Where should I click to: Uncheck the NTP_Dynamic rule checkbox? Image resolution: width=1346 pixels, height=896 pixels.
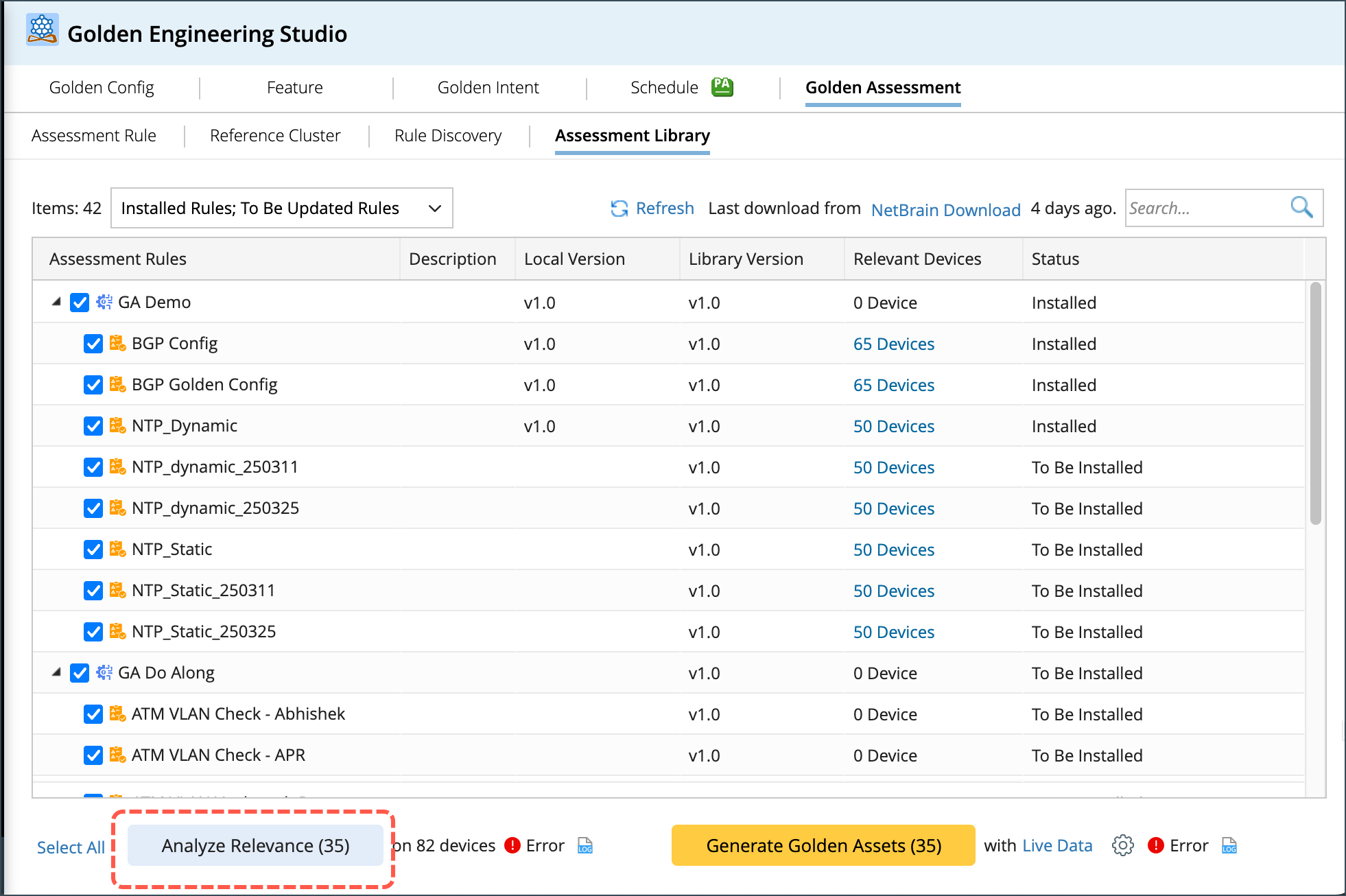[x=93, y=426]
